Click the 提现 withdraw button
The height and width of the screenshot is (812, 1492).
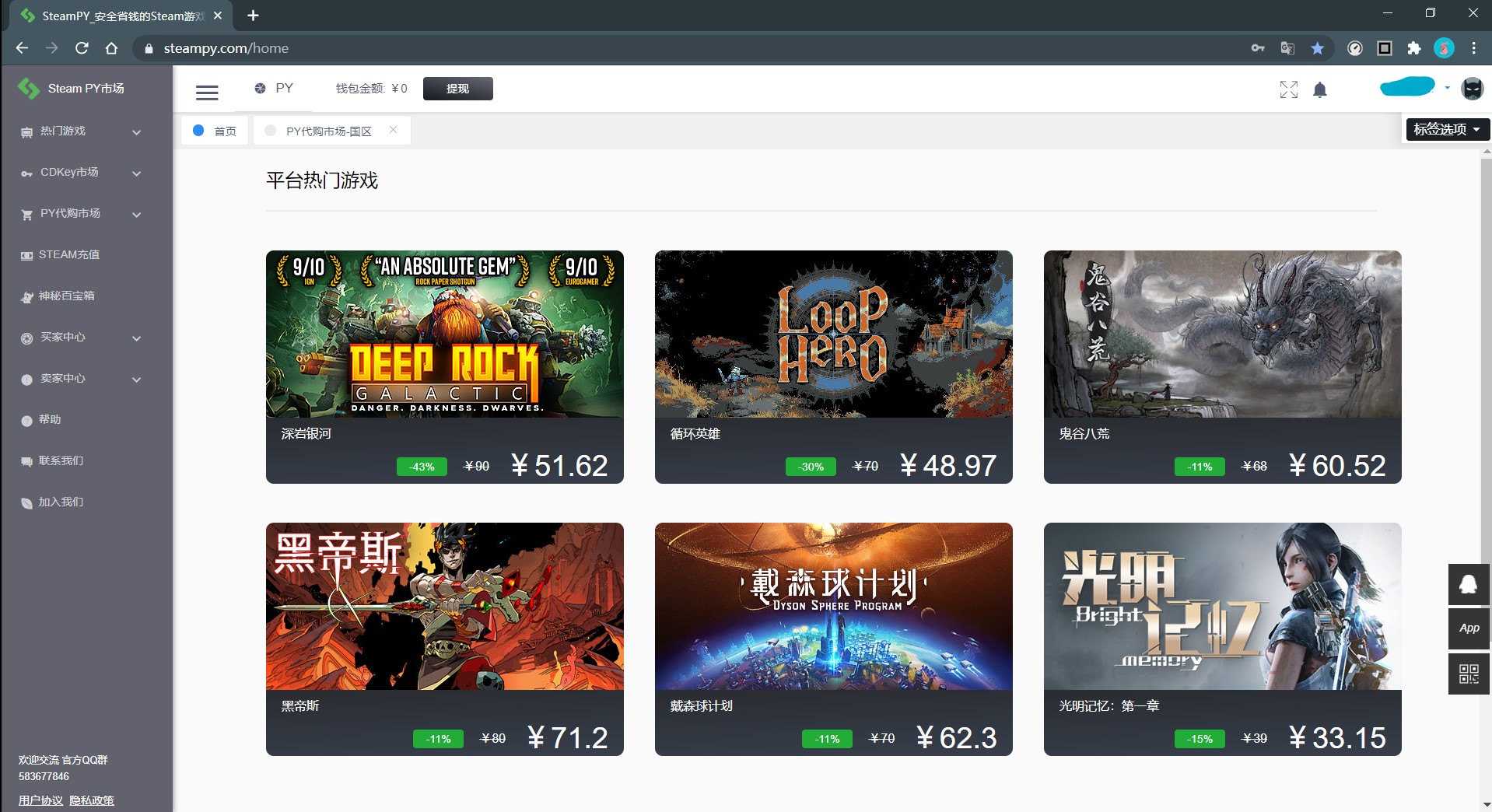[457, 89]
